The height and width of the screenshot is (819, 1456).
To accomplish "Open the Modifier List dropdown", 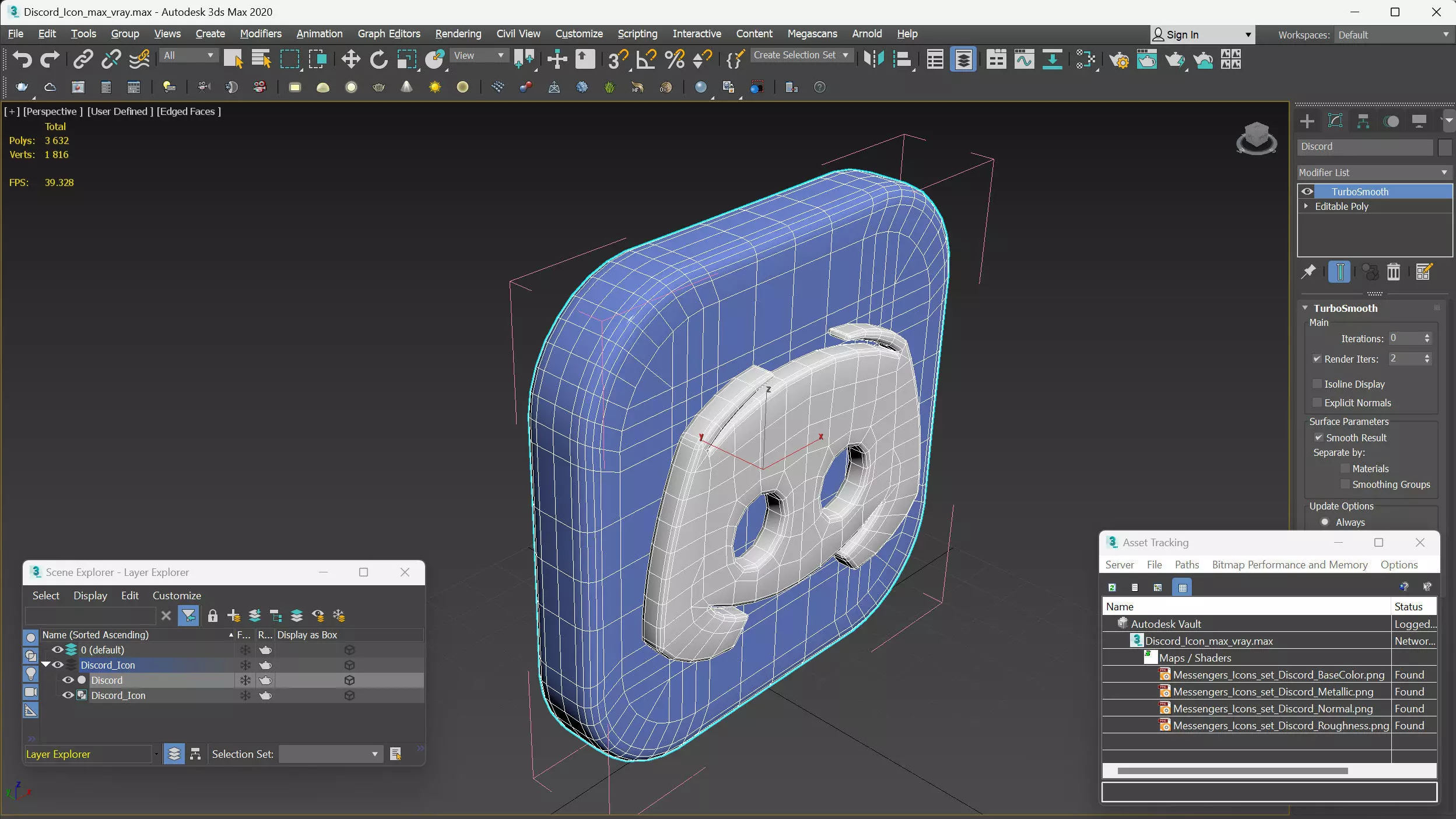I will (x=1374, y=173).
